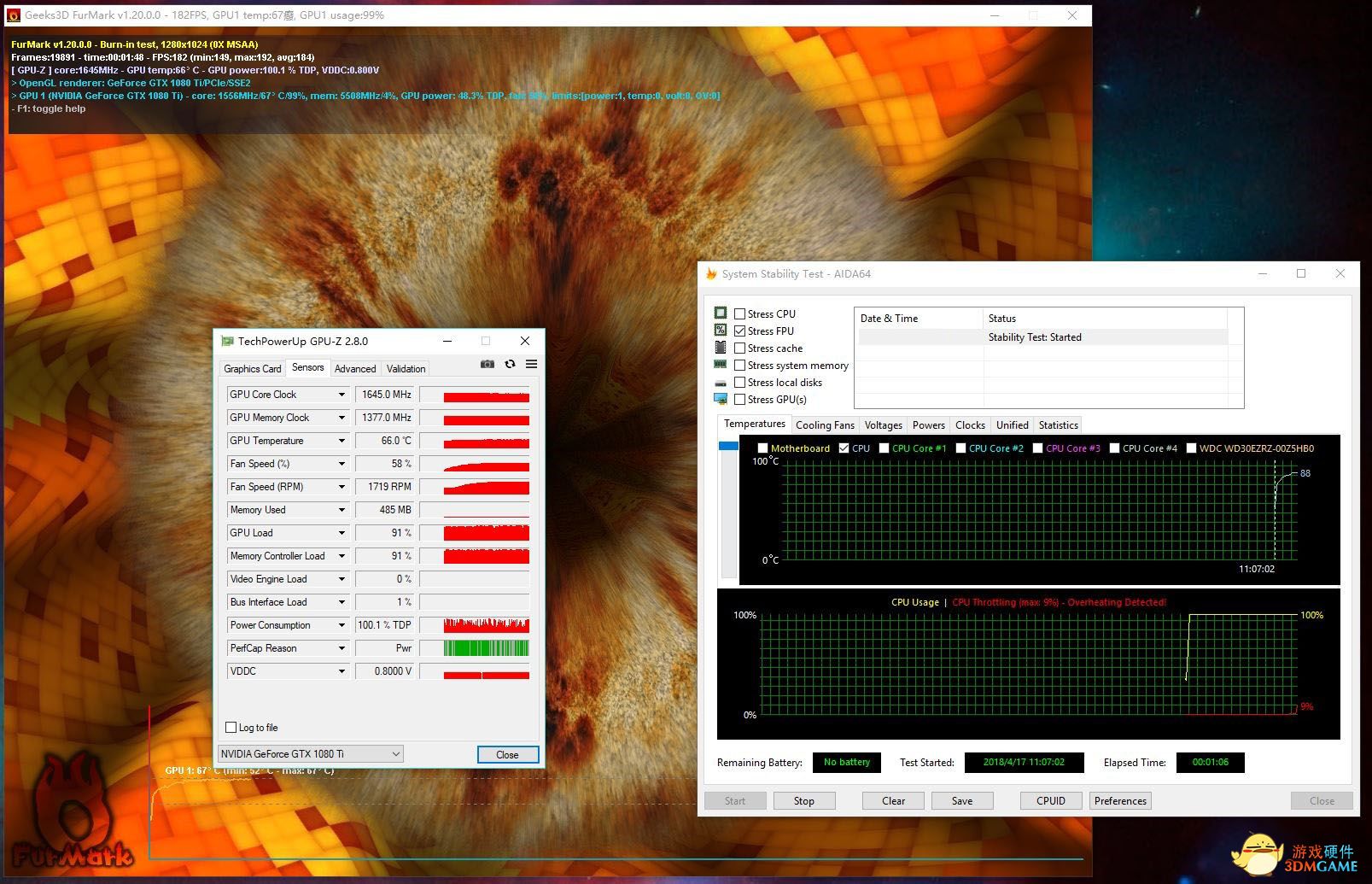Enable the Stress cache checkbox
The height and width of the screenshot is (884, 1372).
pos(739,348)
